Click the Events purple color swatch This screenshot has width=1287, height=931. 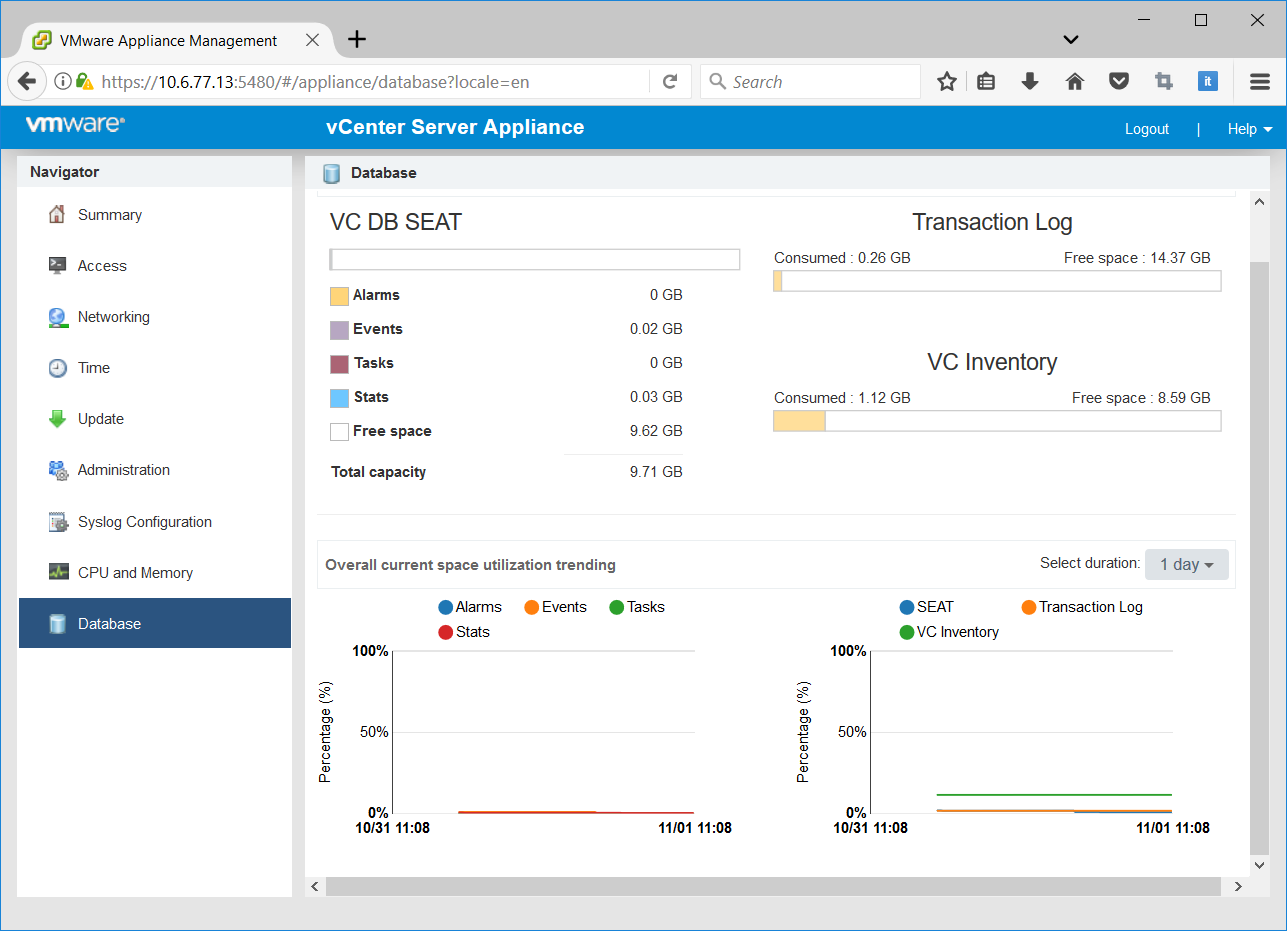pos(339,330)
